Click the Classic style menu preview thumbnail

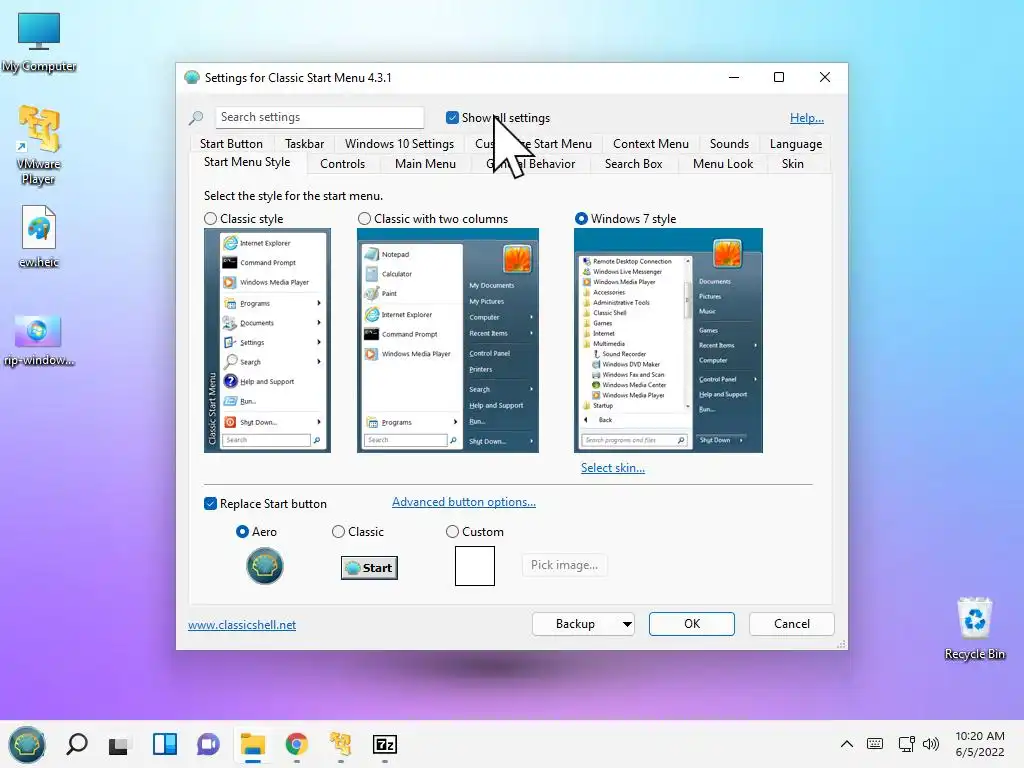[x=267, y=340]
